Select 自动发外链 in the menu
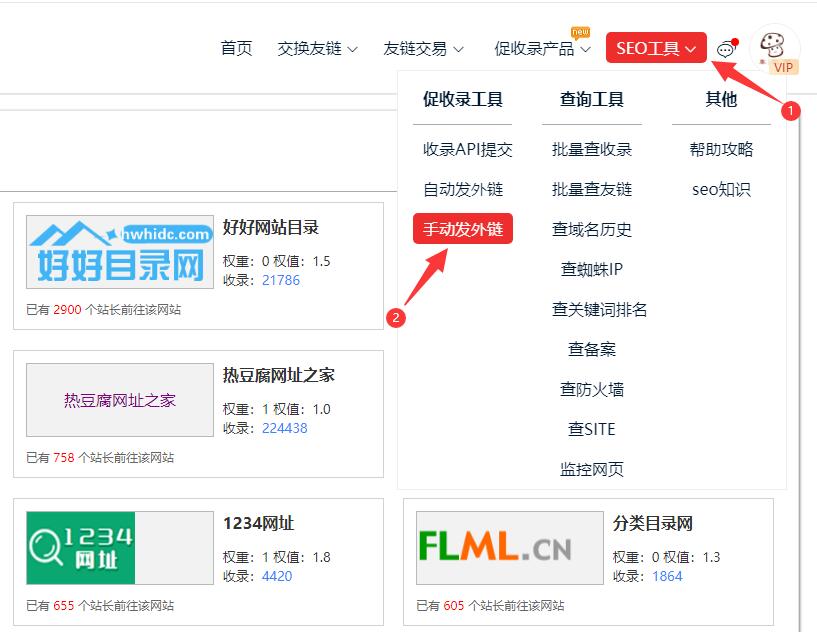Image resolution: width=817 pixels, height=632 pixels. point(463,189)
